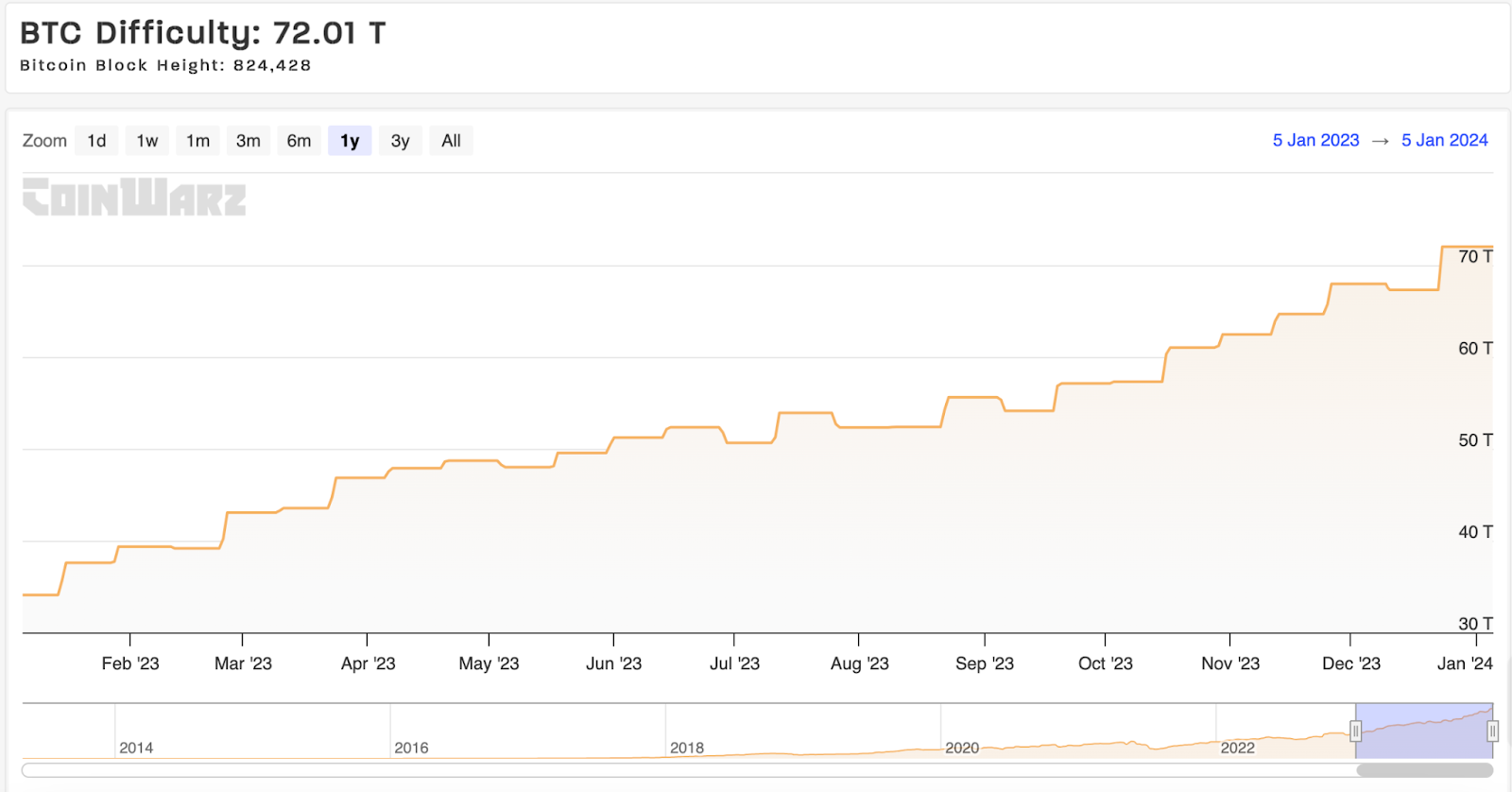
Task: Select the 1d zoom range
Action: click(x=96, y=141)
